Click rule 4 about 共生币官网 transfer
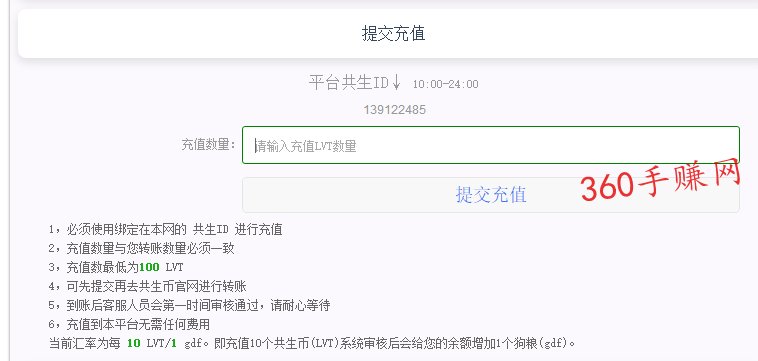The width and height of the screenshot is (758, 361). pyautogui.click(x=147, y=286)
